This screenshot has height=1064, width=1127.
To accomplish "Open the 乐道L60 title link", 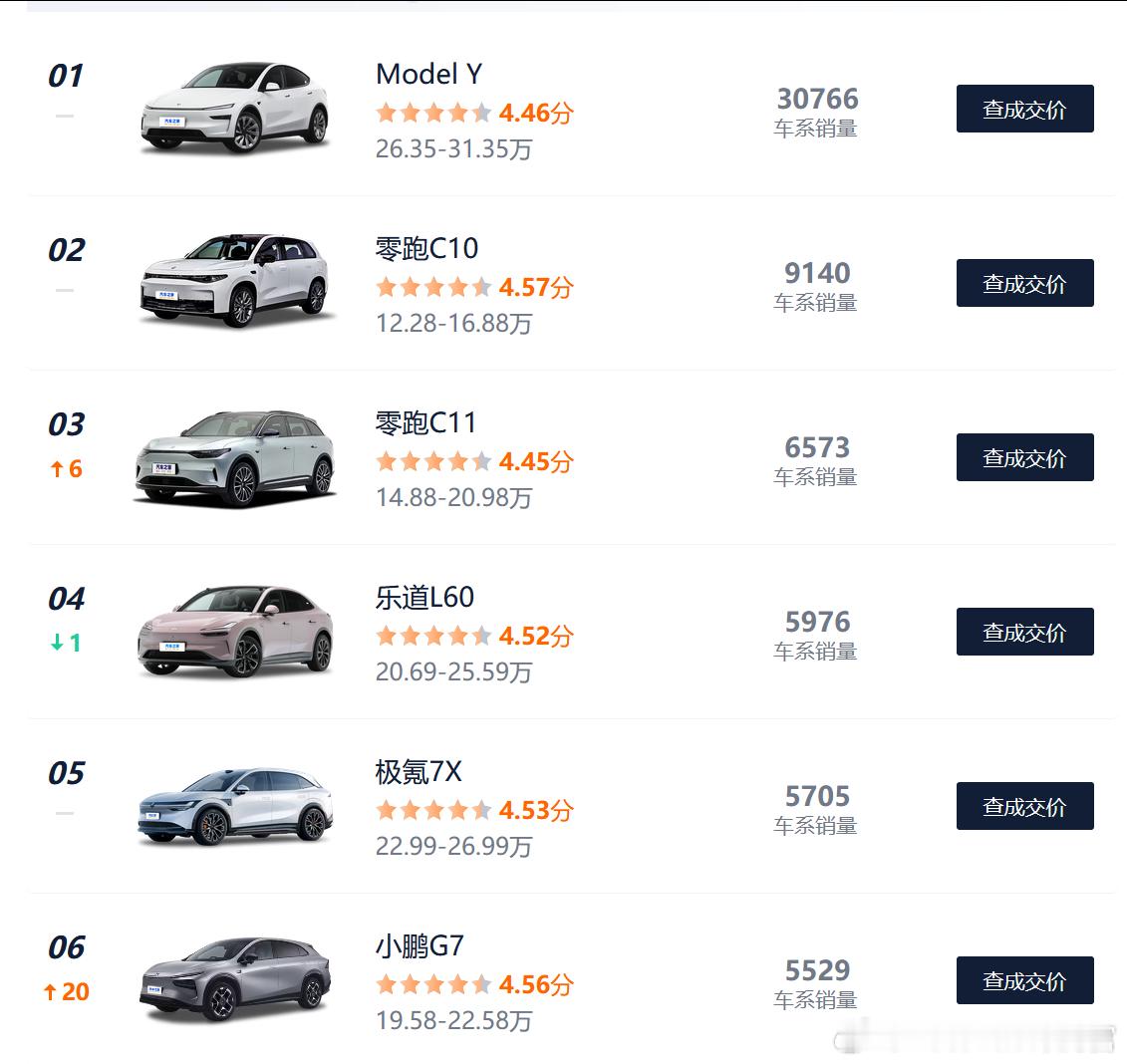I will click(424, 597).
